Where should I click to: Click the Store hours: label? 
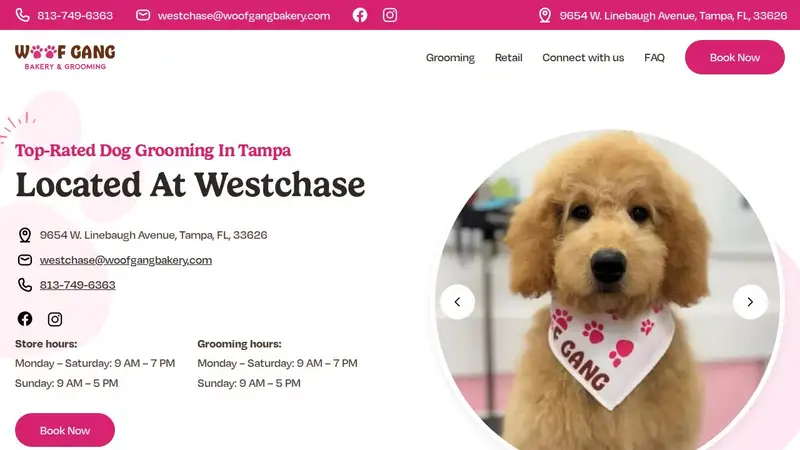(46, 344)
